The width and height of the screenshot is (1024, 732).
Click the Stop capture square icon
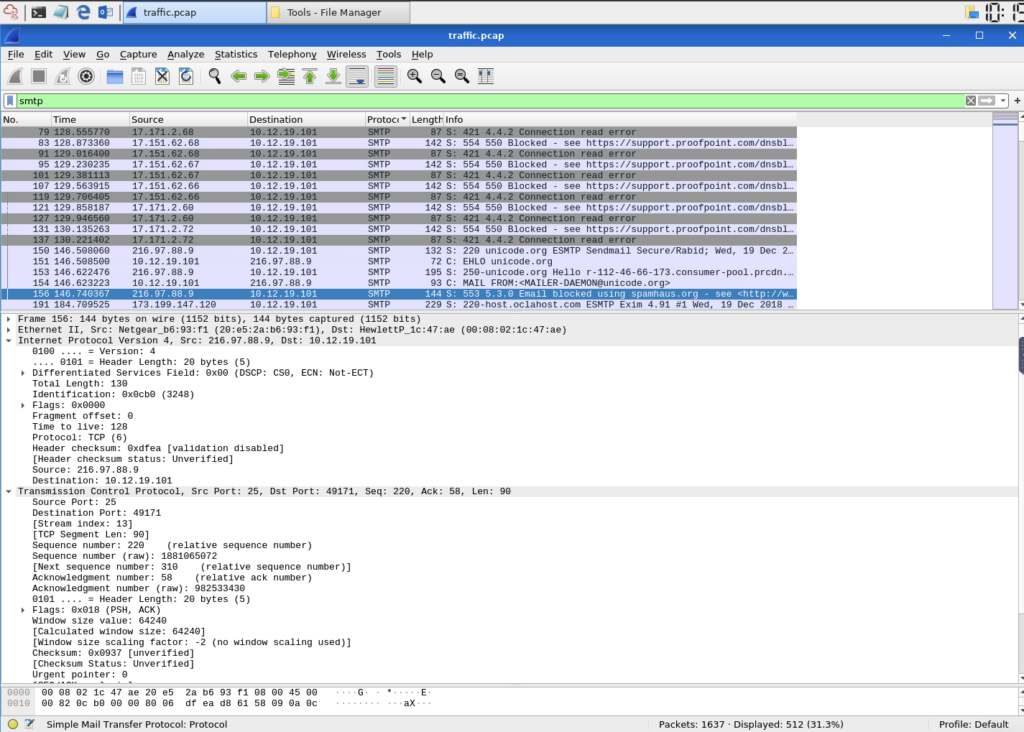(39, 76)
